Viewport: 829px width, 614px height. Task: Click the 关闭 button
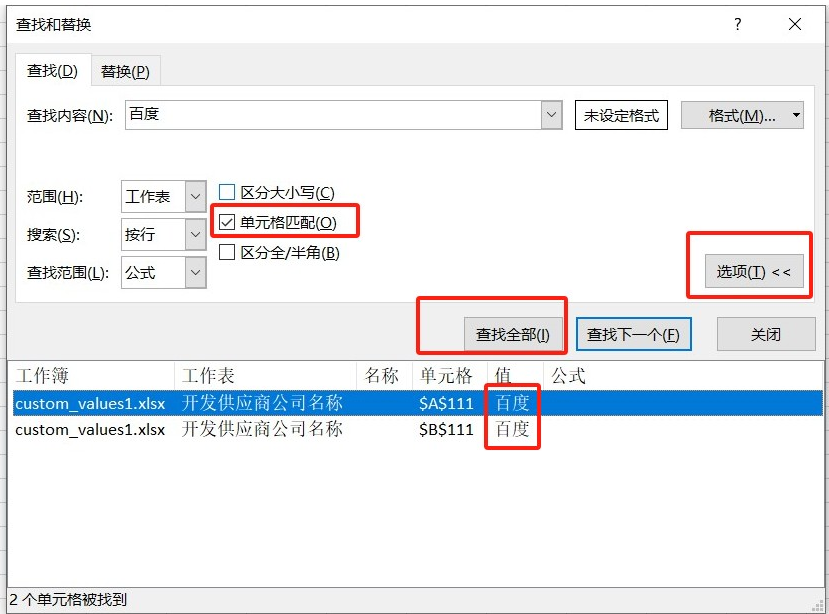point(766,334)
